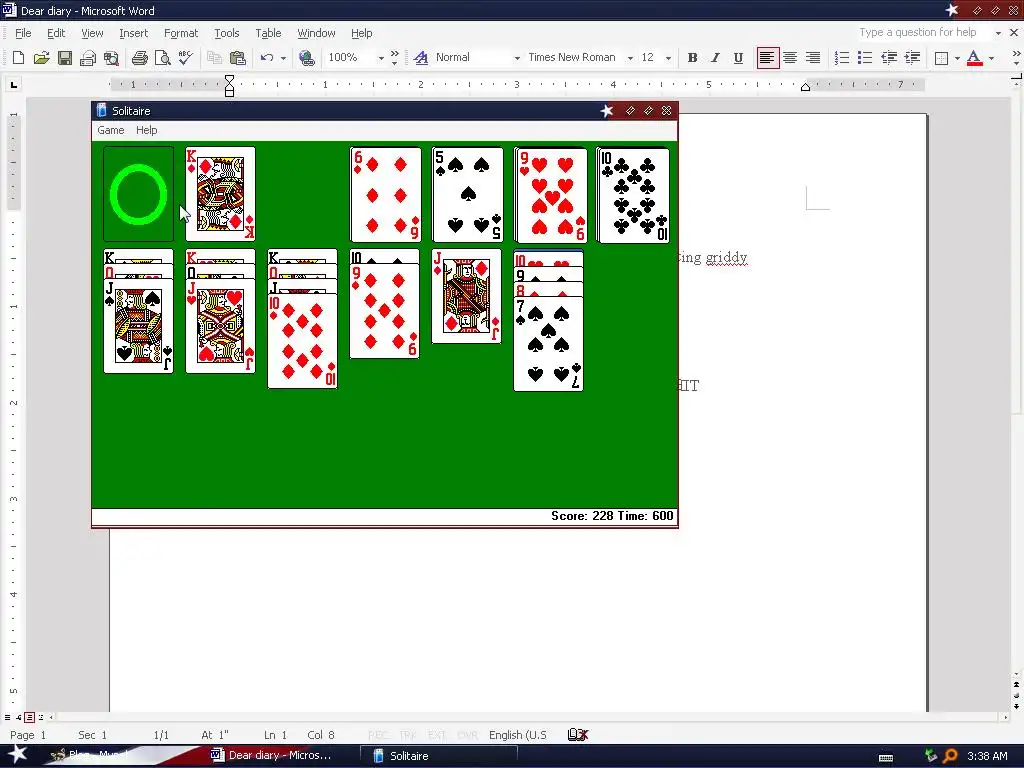Image resolution: width=1024 pixels, height=768 pixels.
Task: Open the font size 12 dropdown
Action: point(667,58)
